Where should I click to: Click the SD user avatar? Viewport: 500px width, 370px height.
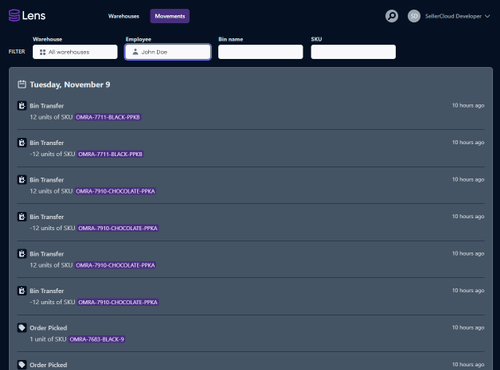coord(414,16)
